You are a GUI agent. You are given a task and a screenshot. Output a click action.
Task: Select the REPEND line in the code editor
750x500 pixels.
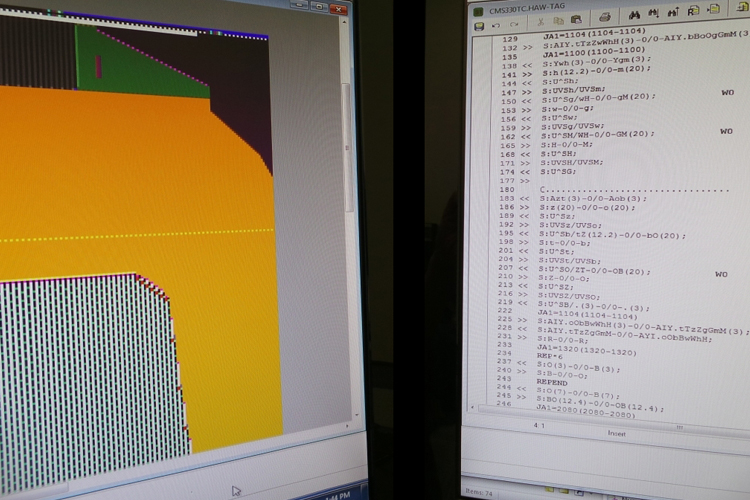coord(554,381)
